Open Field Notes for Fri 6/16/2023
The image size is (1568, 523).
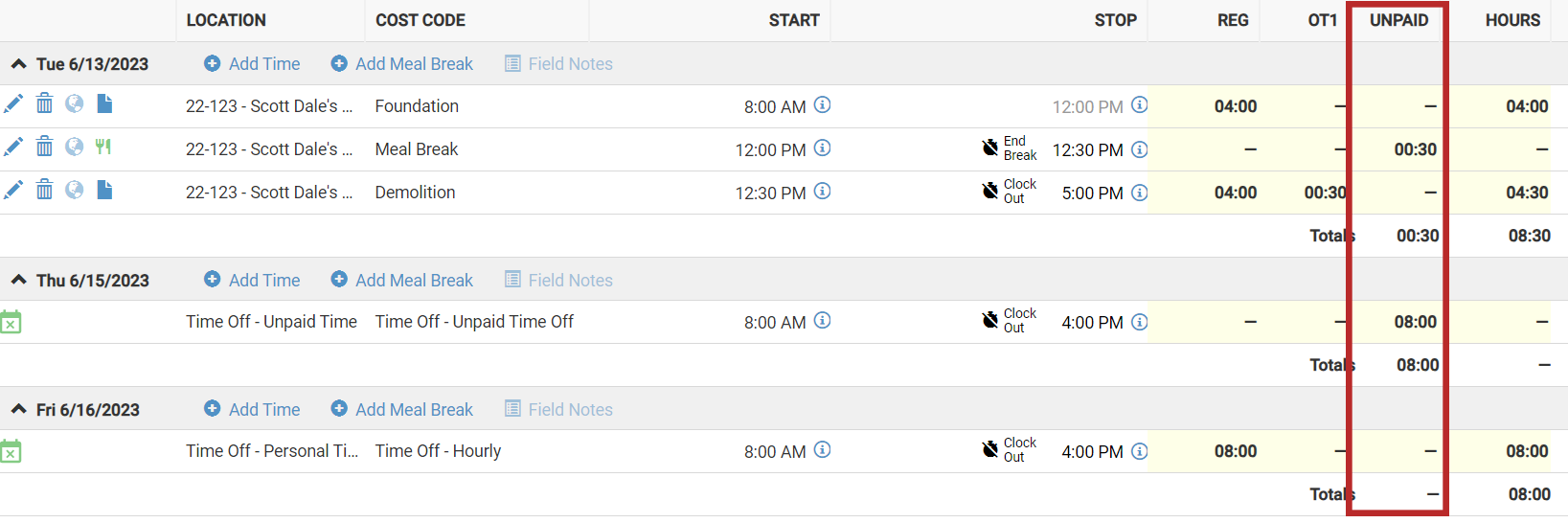pyautogui.click(x=558, y=410)
